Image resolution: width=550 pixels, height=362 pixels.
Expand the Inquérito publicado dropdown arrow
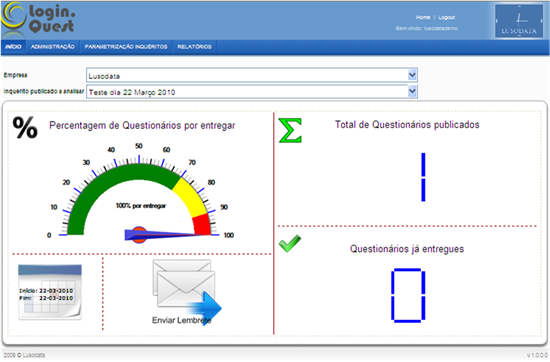[412, 92]
